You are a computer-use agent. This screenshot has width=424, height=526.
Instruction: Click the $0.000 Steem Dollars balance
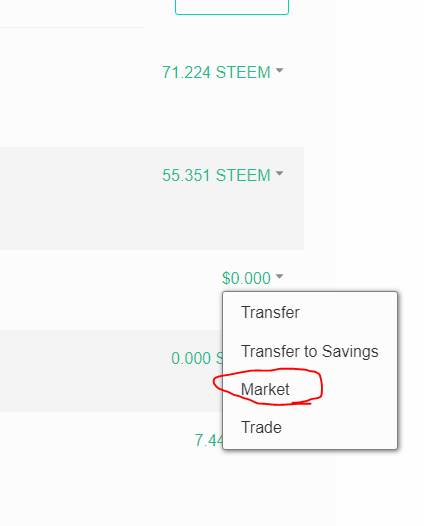tap(246, 278)
